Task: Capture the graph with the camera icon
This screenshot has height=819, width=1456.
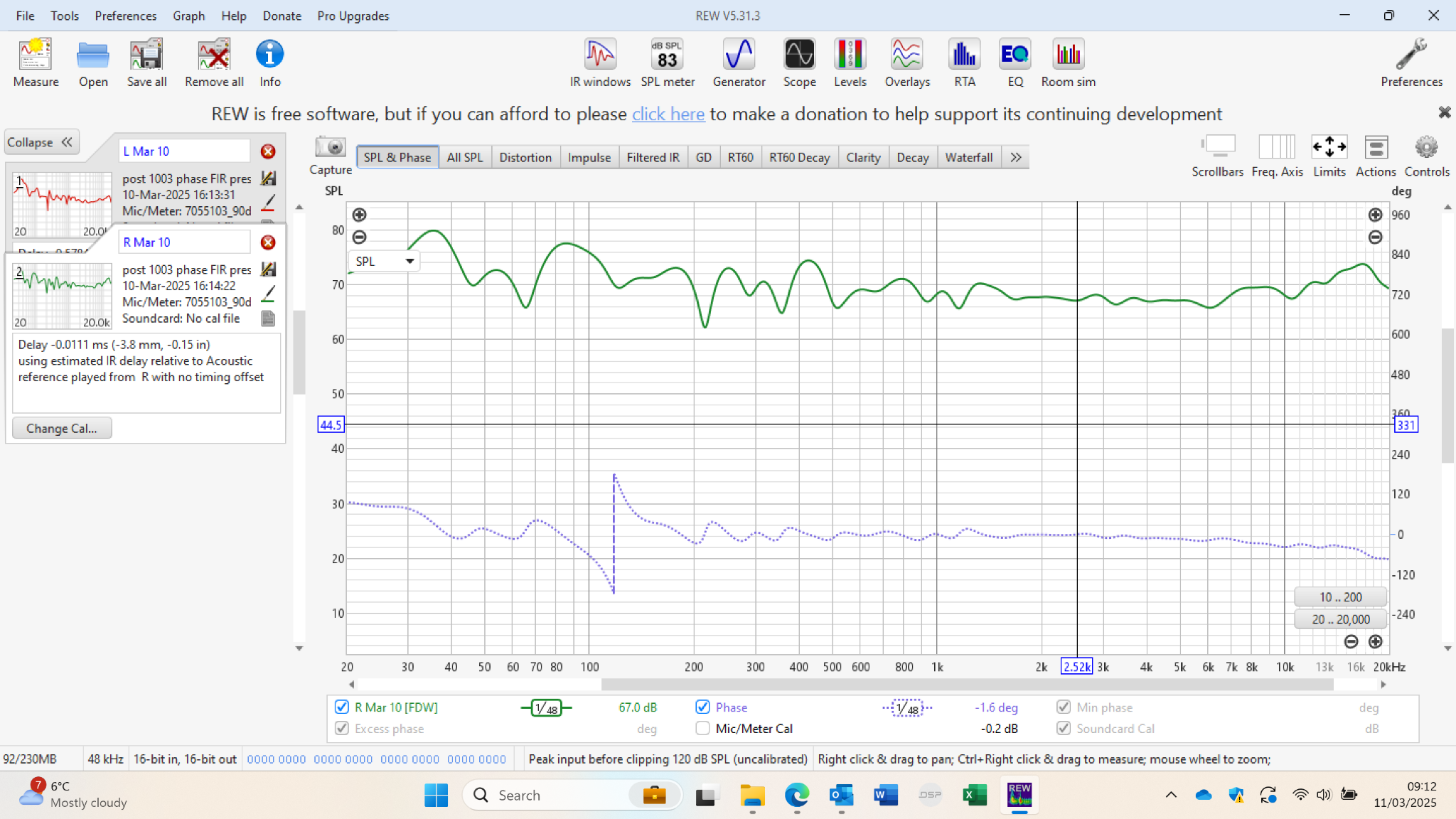Action: pyautogui.click(x=330, y=147)
